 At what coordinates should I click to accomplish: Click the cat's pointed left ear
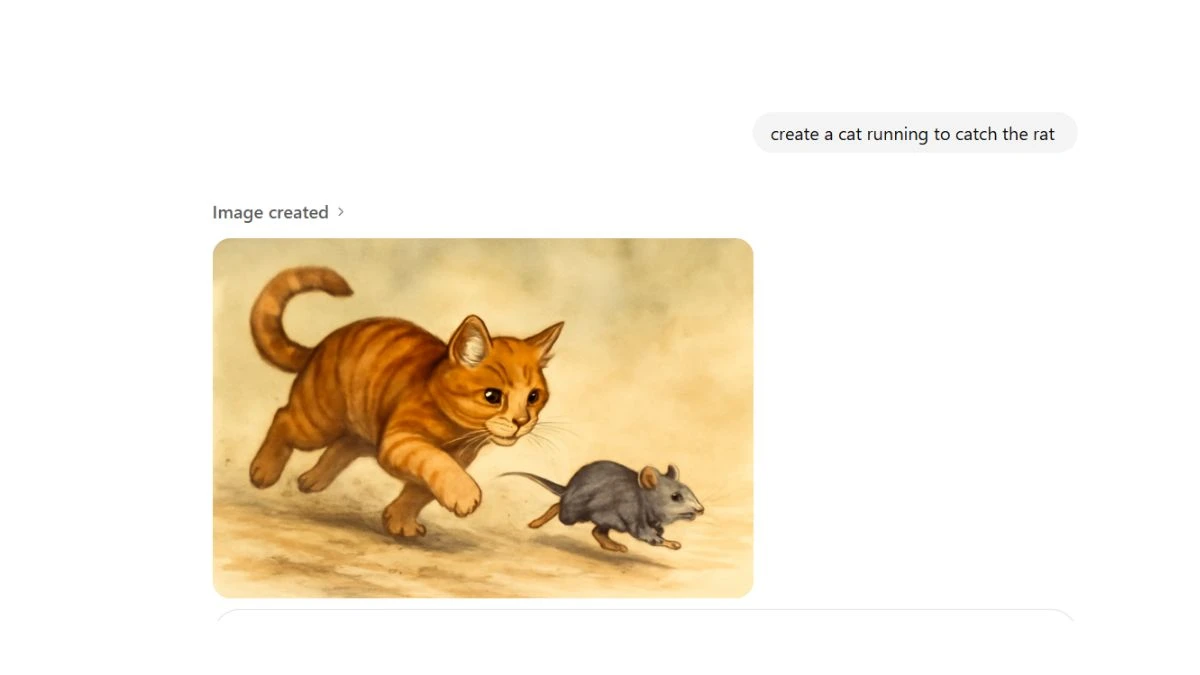click(470, 341)
